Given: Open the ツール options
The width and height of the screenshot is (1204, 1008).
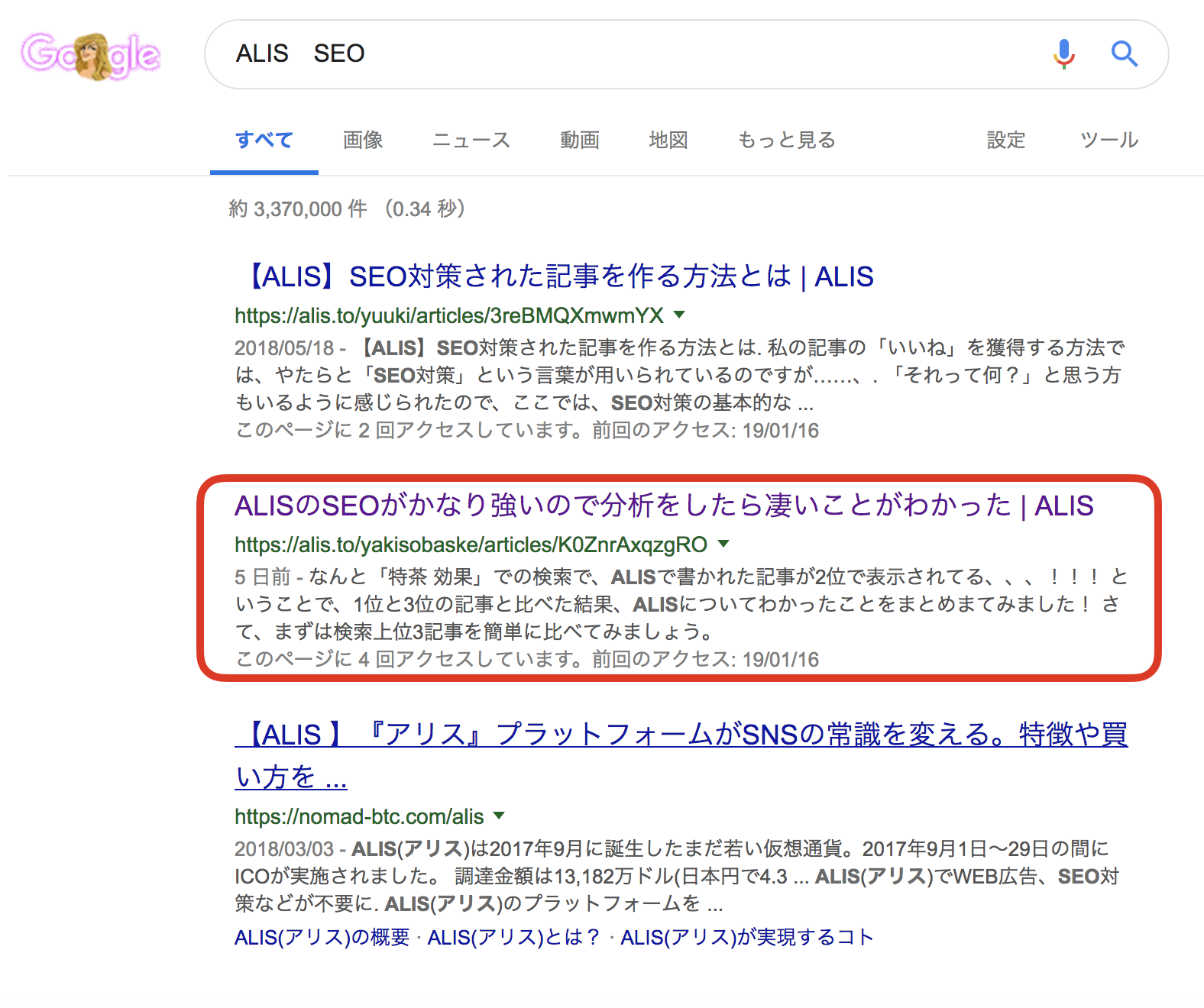Looking at the screenshot, I should click(1109, 141).
